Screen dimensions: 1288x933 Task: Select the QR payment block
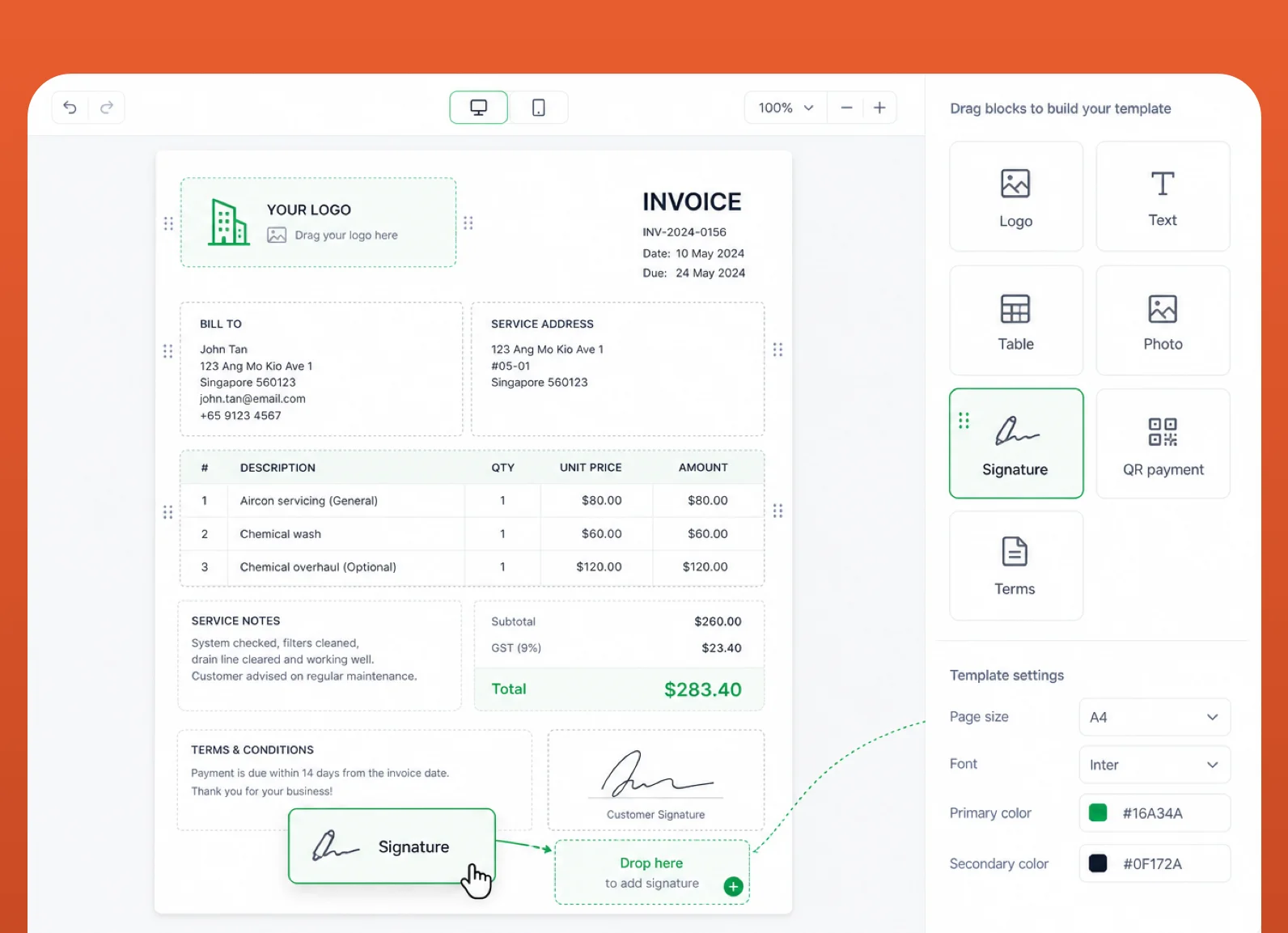click(1163, 443)
